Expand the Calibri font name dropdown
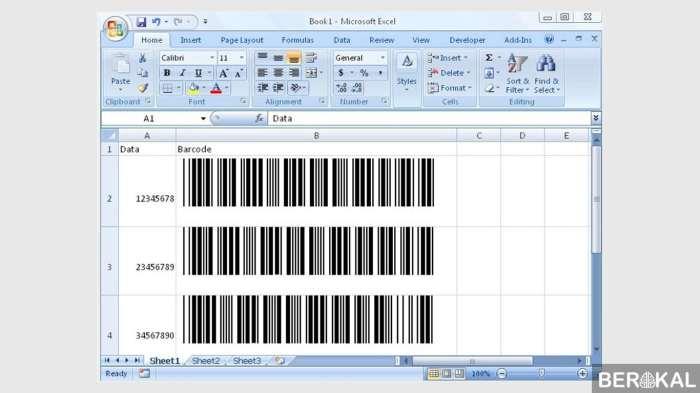The image size is (700, 393). tap(212, 58)
